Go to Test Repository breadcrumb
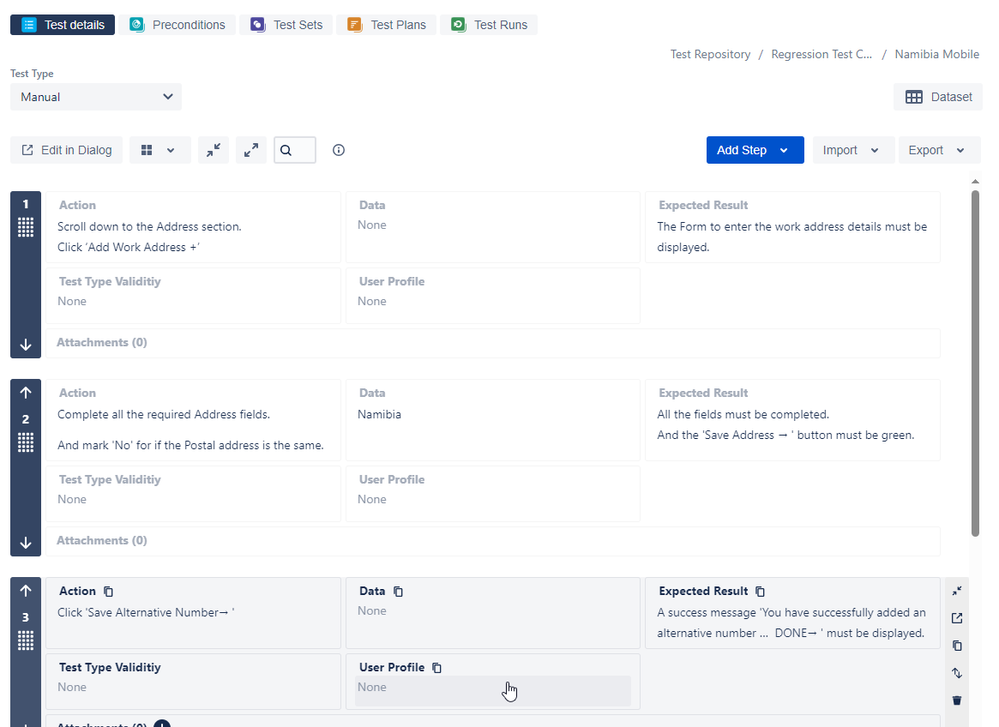This screenshot has width=999, height=727. [710, 54]
